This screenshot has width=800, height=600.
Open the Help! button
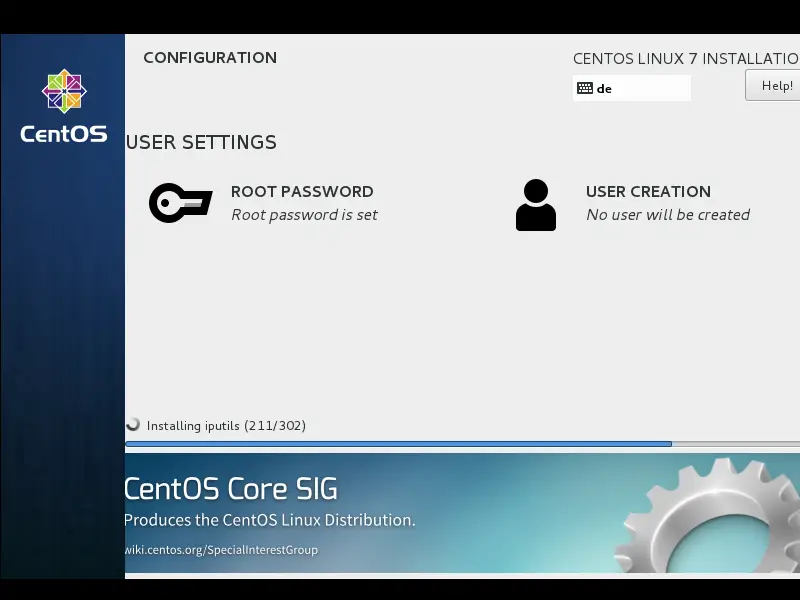[772, 85]
